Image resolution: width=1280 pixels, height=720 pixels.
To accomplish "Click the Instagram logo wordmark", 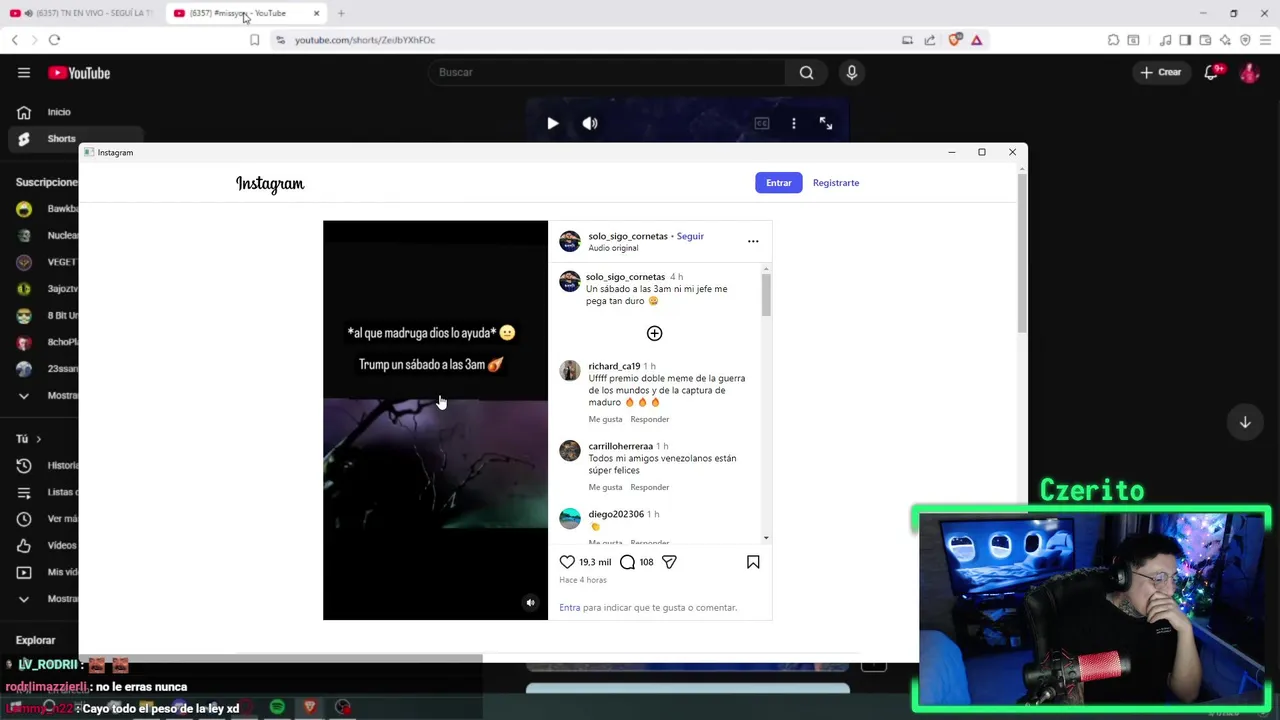I will pyautogui.click(x=270, y=184).
